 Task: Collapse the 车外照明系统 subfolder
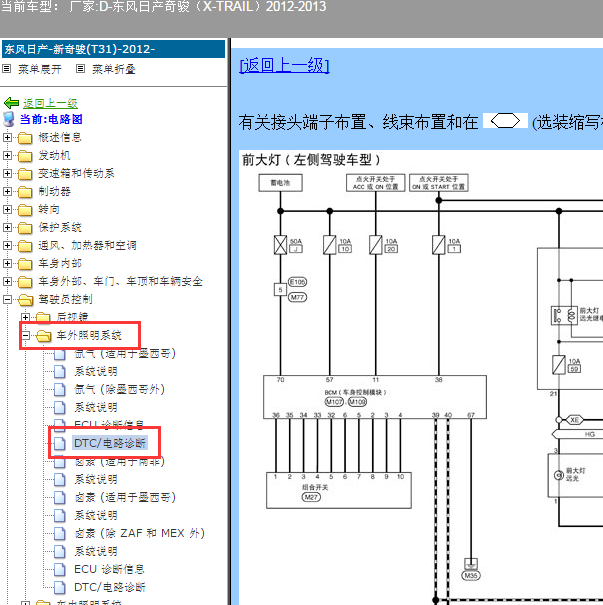(25, 335)
